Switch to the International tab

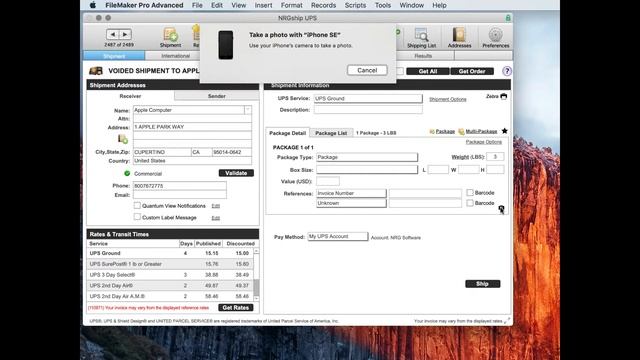pos(176,56)
